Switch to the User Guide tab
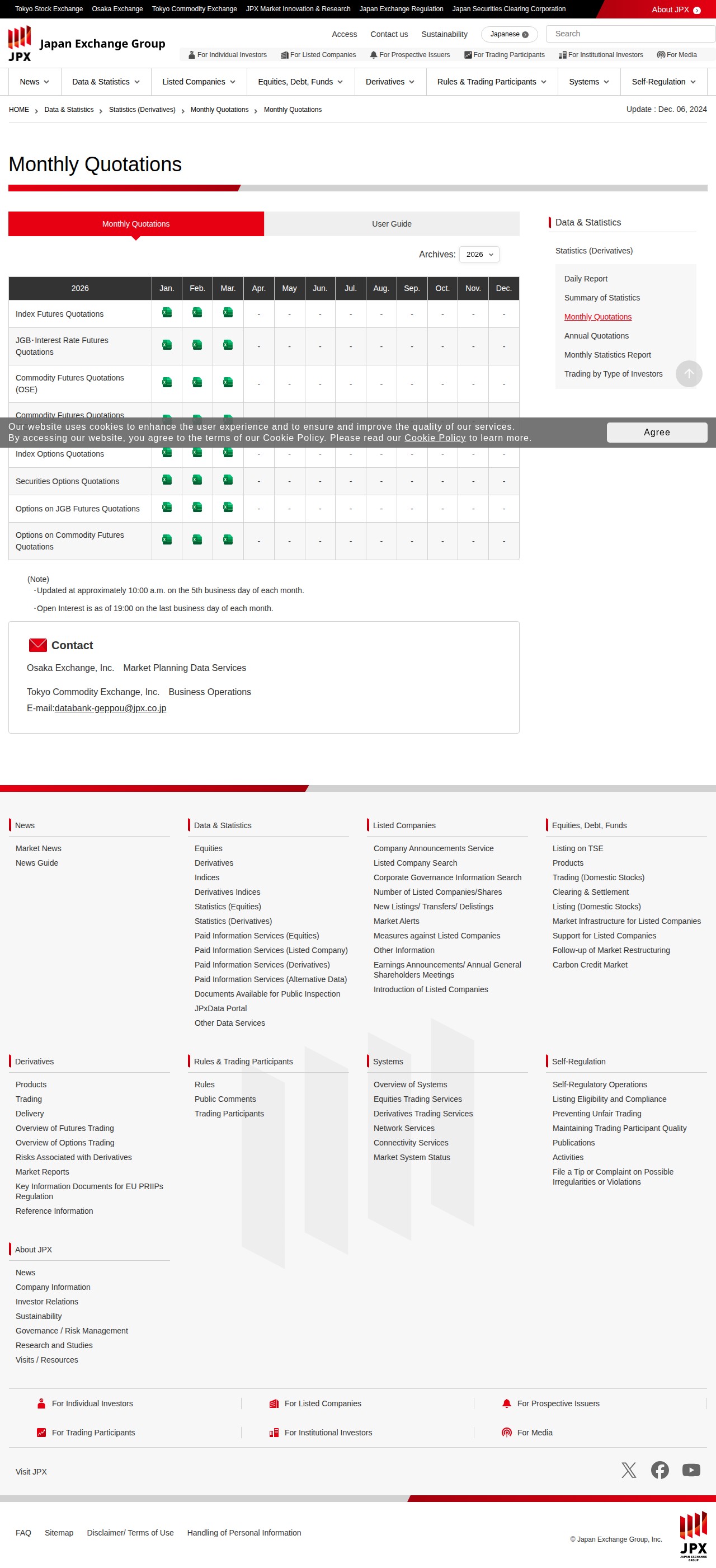Image resolution: width=716 pixels, height=1568 pixels. point(392,224)
